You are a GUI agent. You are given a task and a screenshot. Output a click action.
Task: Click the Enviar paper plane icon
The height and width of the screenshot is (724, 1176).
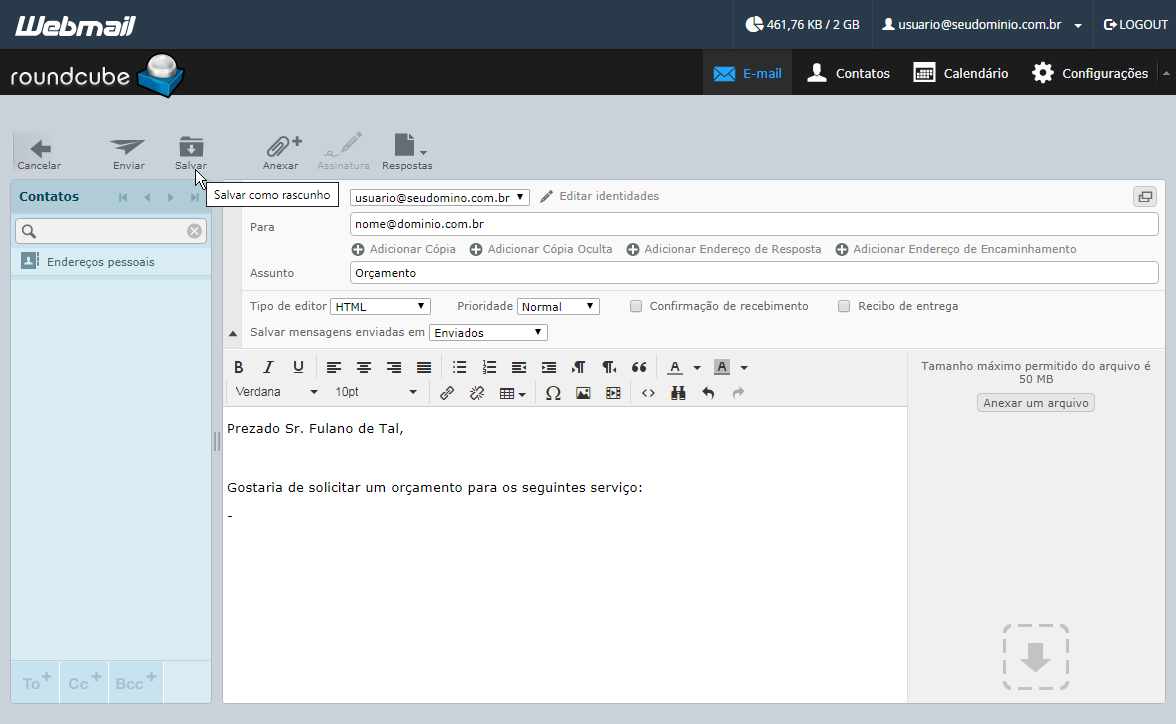click(128, 146)
